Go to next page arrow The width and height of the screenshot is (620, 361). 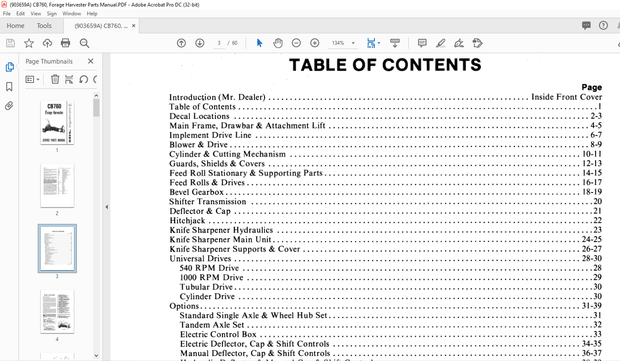point(200,43)
